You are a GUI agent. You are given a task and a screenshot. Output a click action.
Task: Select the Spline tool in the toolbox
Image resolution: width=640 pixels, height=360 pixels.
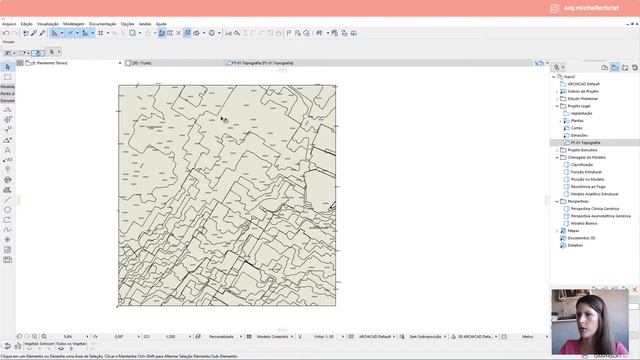tap(7, 230)
